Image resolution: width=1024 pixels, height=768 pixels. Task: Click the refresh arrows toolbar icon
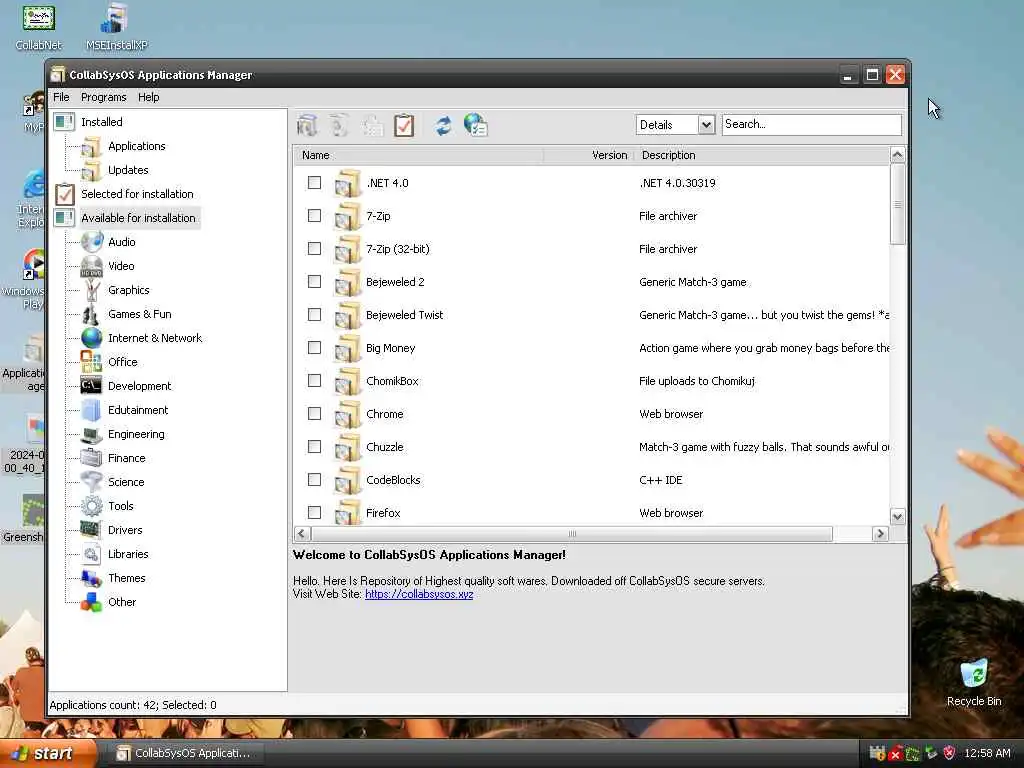[x=443, y=125]
